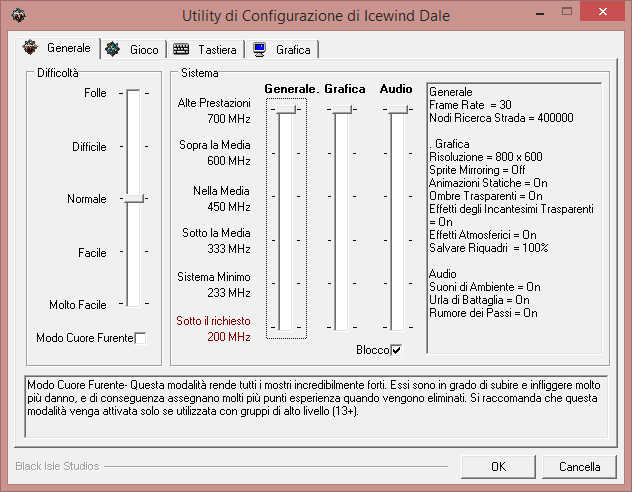Click the Suoni di Ambiente = On line
The height and width of the screenshot is (492, 632).
(x=484, y=287)
